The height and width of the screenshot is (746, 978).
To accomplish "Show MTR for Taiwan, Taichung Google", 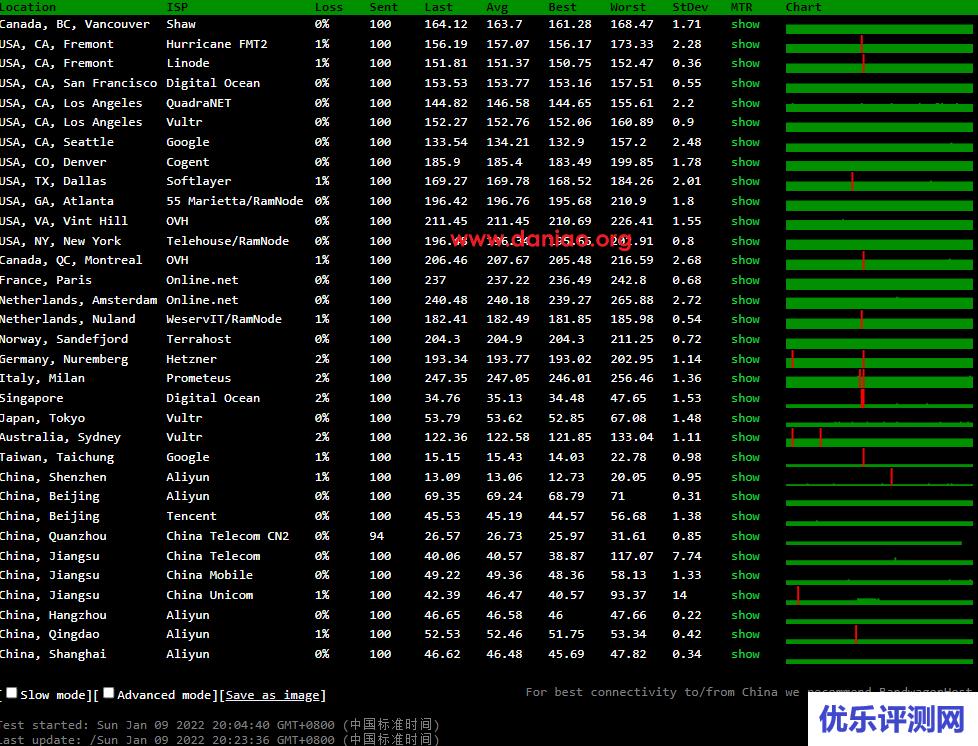I will [x=745, y=457].
